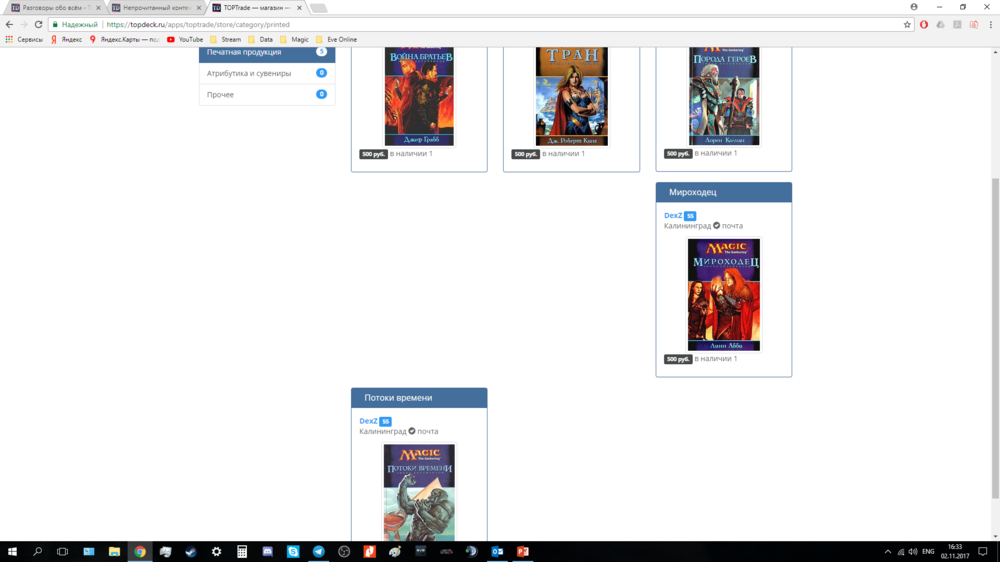1000x562 pixels.
Task: Launch Skype from the taskbar
Action: click(293, 552)
